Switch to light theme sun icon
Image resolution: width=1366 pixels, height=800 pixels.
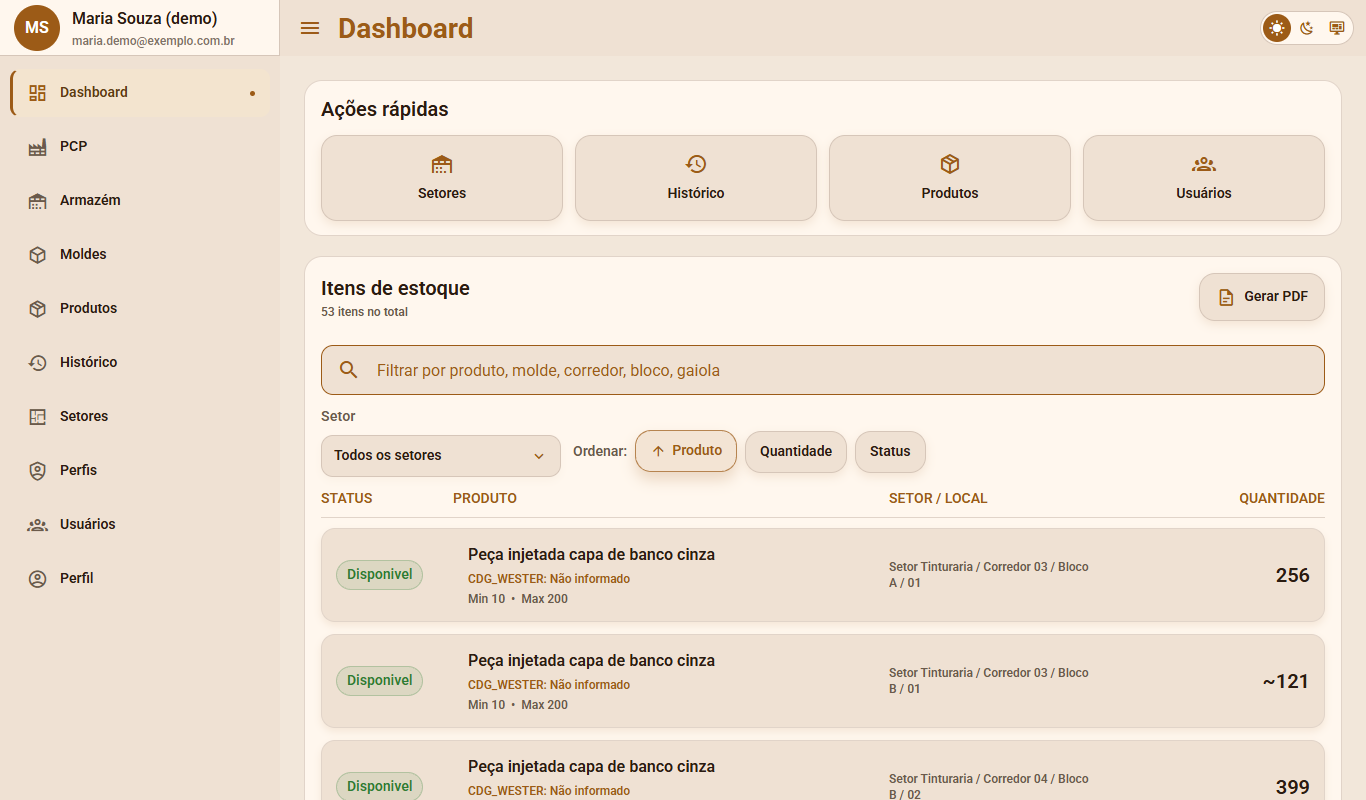(1277, 28)
